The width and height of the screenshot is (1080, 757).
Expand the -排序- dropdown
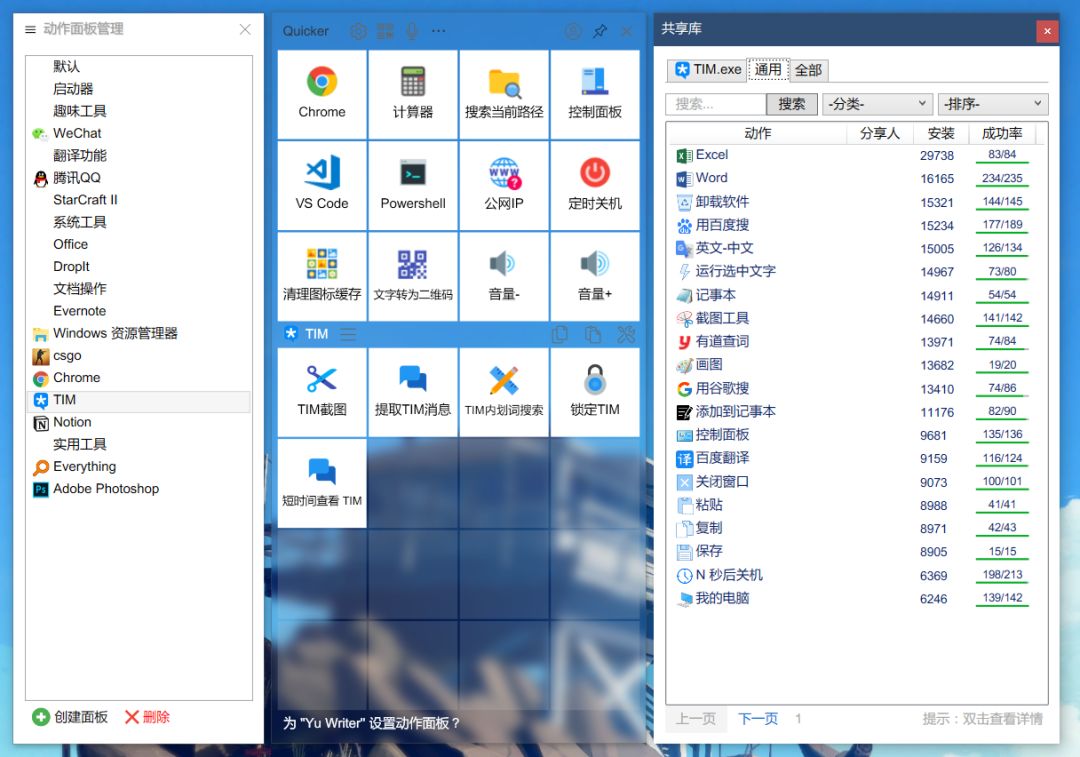pyautogui.click(x=993, y=104)
